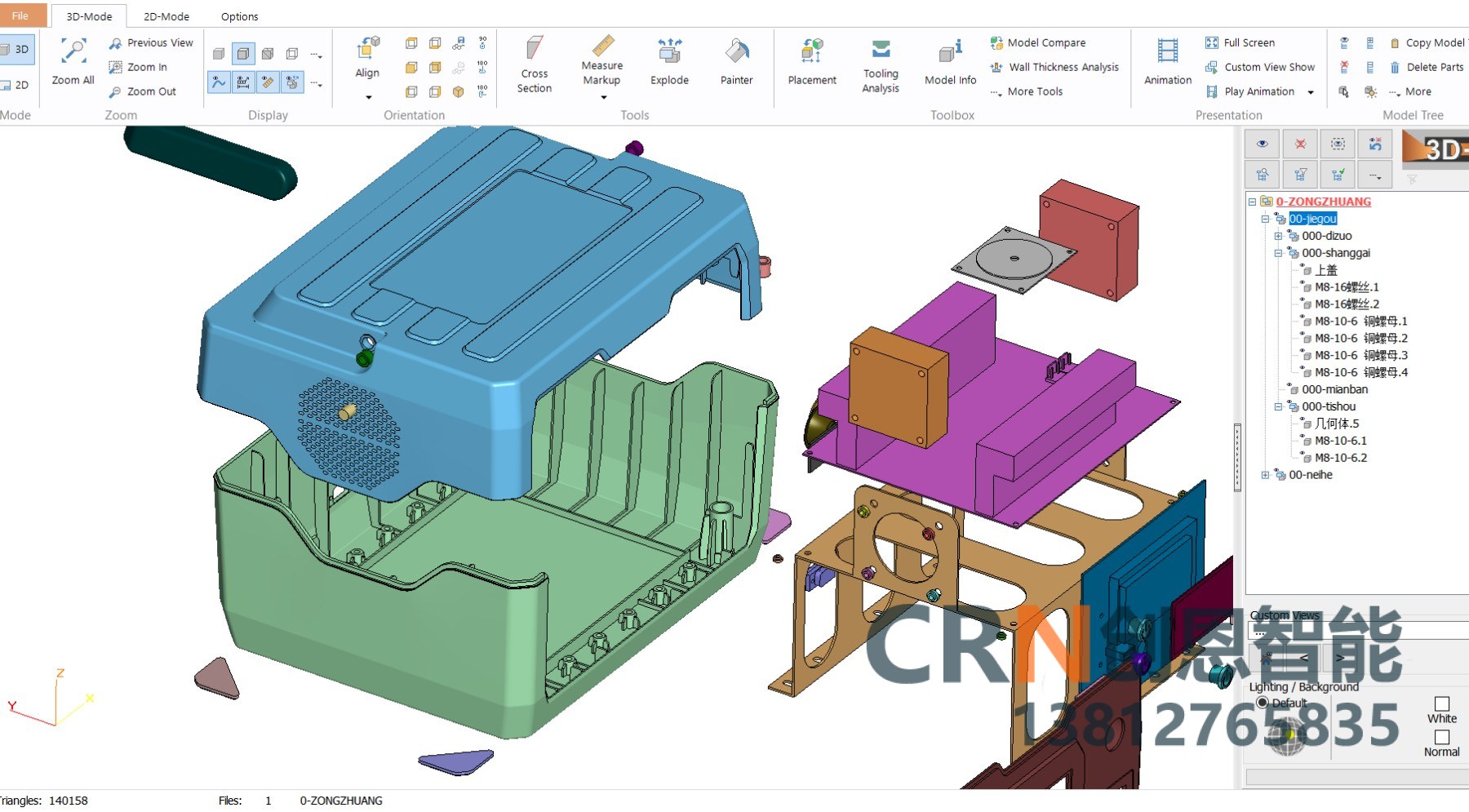Click the isolate selection dashed-eye button
Viewport: 1469px width, 812px height.
click(x=1338, y=144)
